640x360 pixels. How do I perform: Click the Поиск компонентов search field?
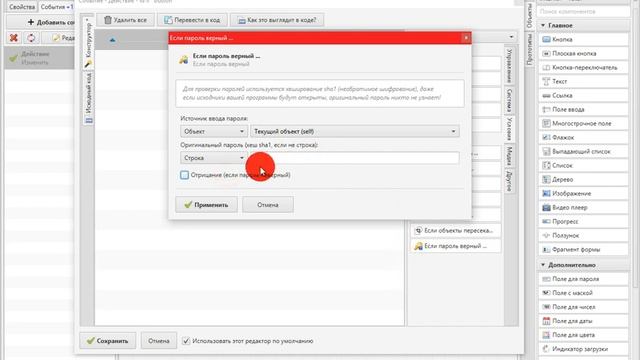[583, 11]
